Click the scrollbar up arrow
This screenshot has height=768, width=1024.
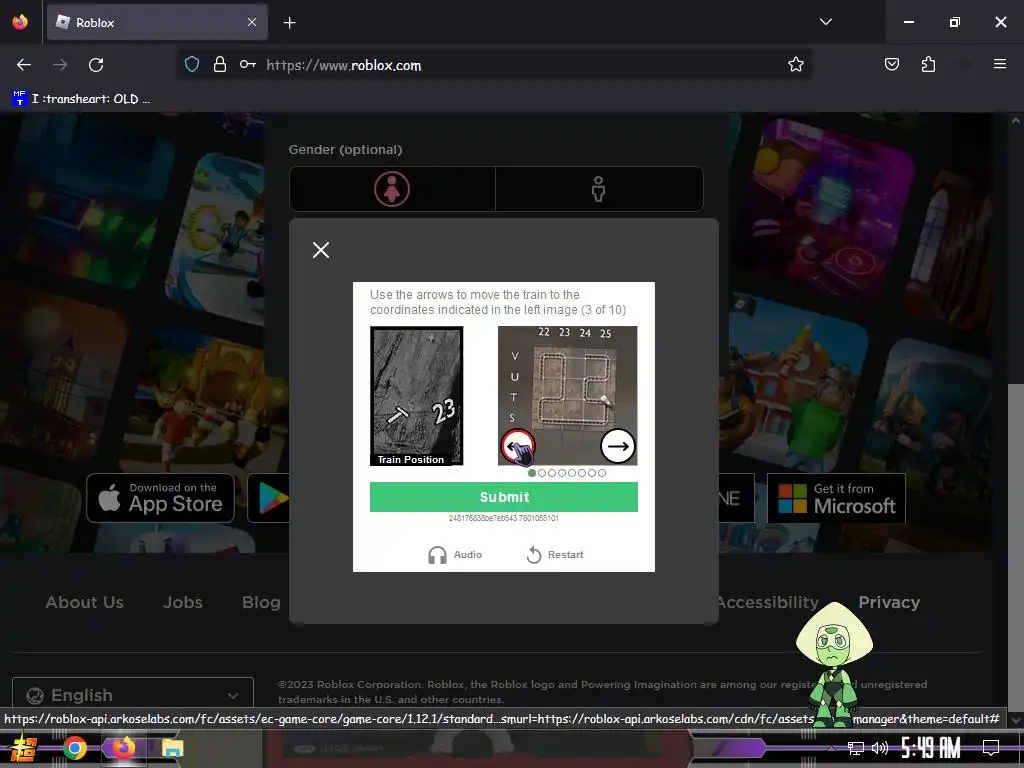click(1016, 121)
